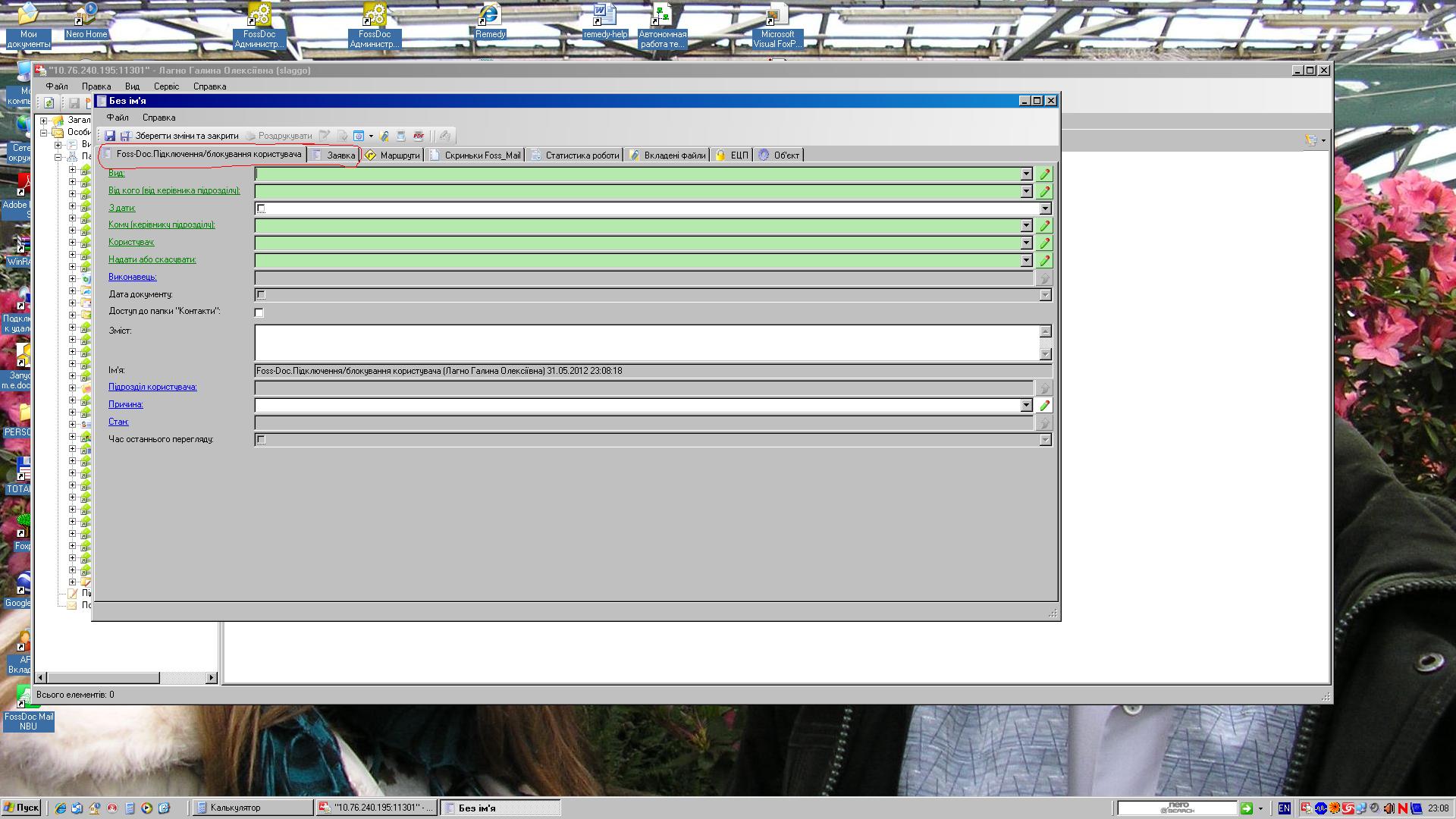Click the PDF export toolbar icon
The height and width of the screenshot is (819, 1456).
tap(418, 136)
